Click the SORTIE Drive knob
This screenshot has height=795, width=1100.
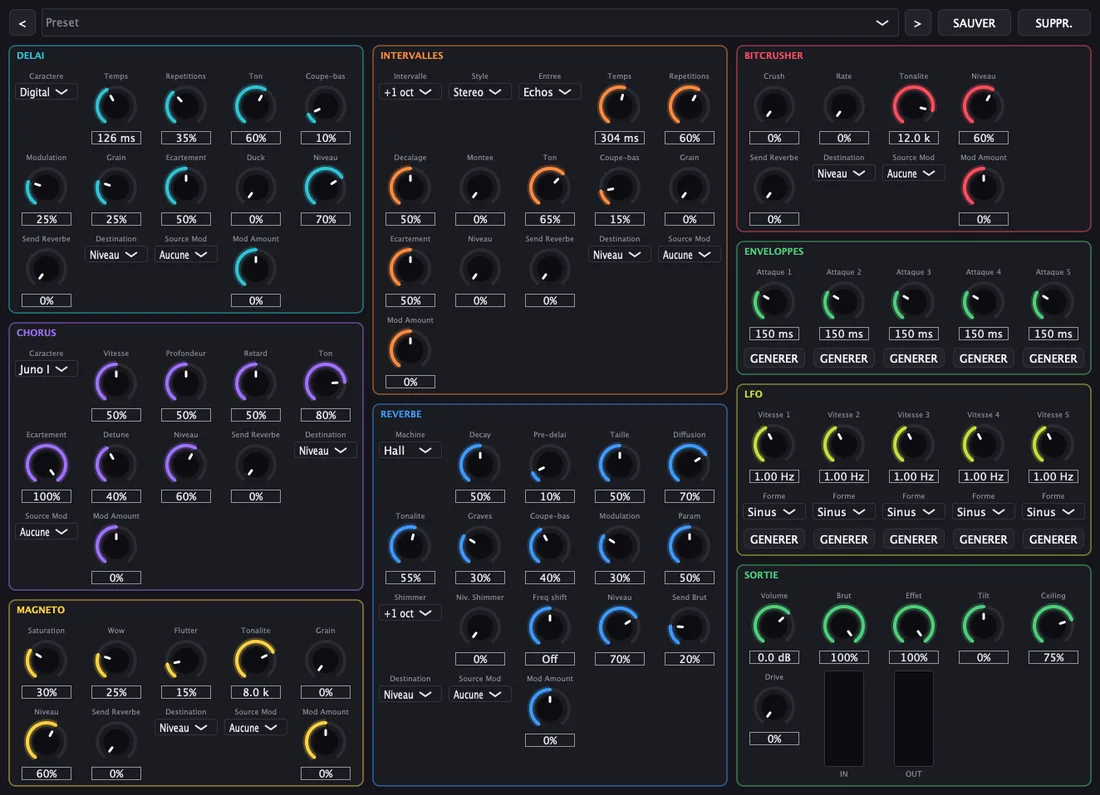[774, 707]
